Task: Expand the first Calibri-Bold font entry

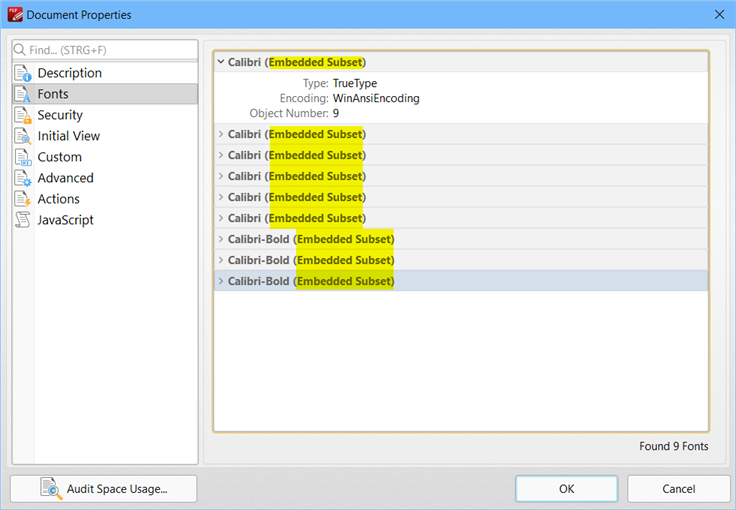Action: [x=221, y=239]
